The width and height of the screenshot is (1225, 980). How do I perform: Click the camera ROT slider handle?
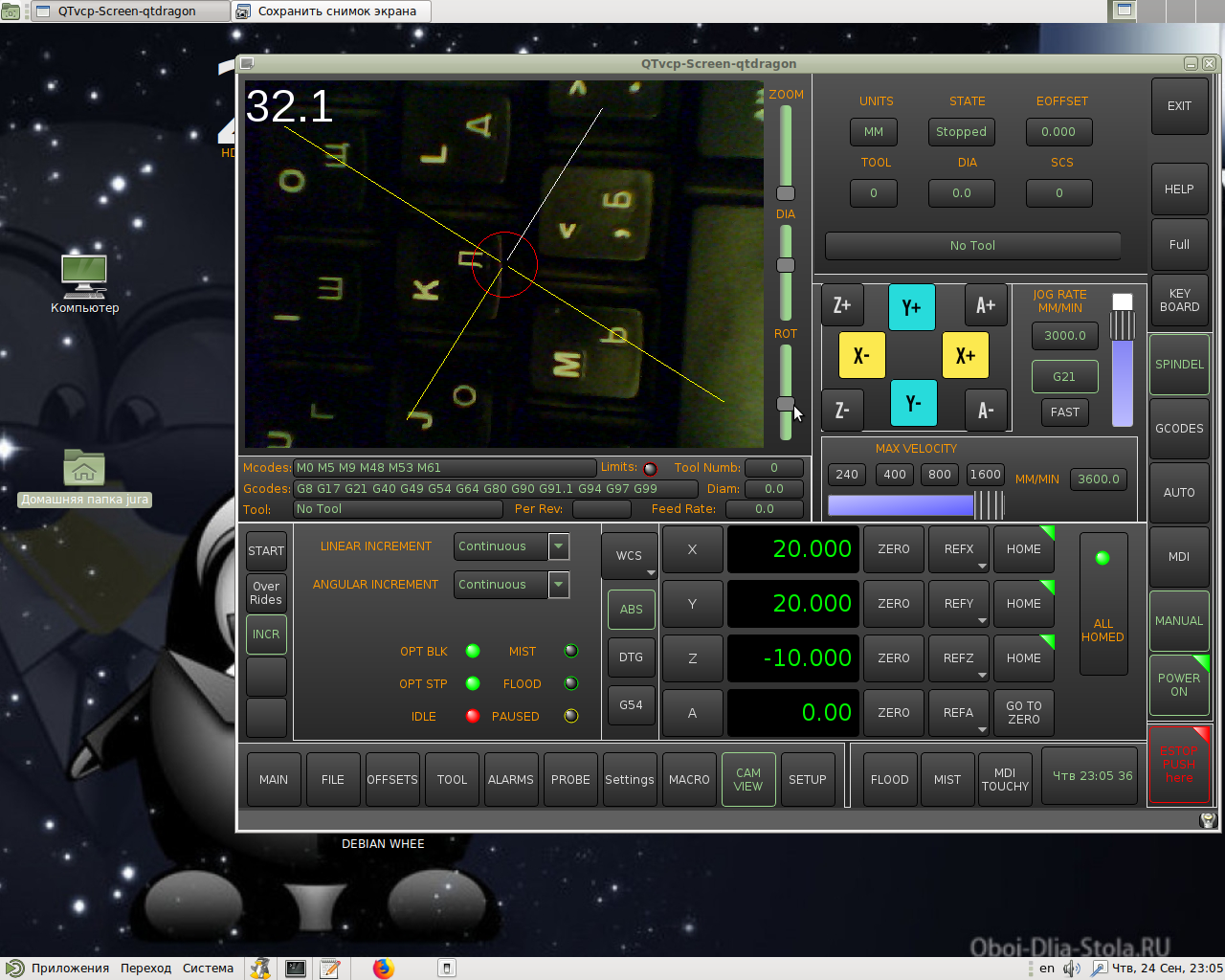pos(786,404)
